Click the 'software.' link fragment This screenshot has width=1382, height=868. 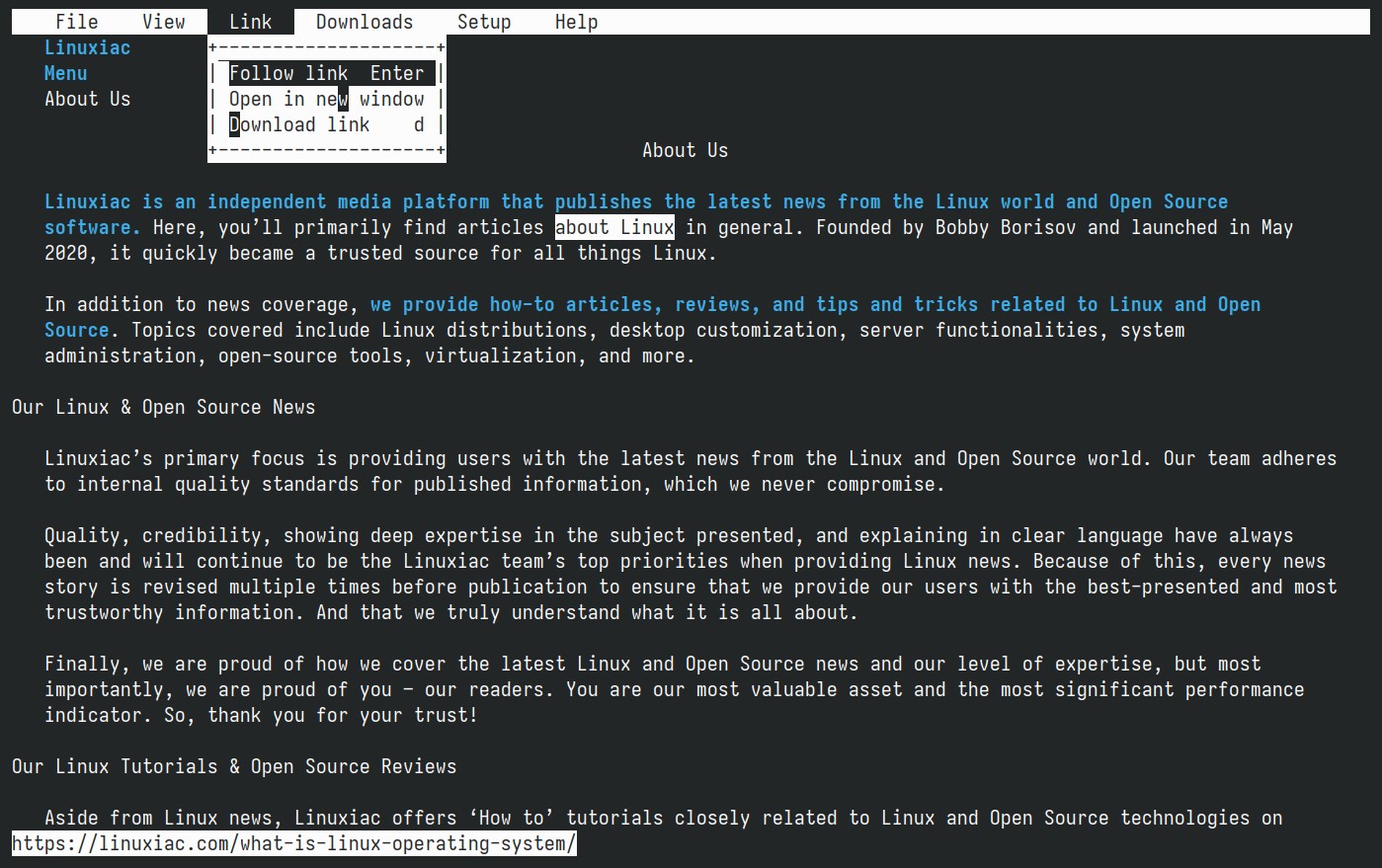point(92,227)
